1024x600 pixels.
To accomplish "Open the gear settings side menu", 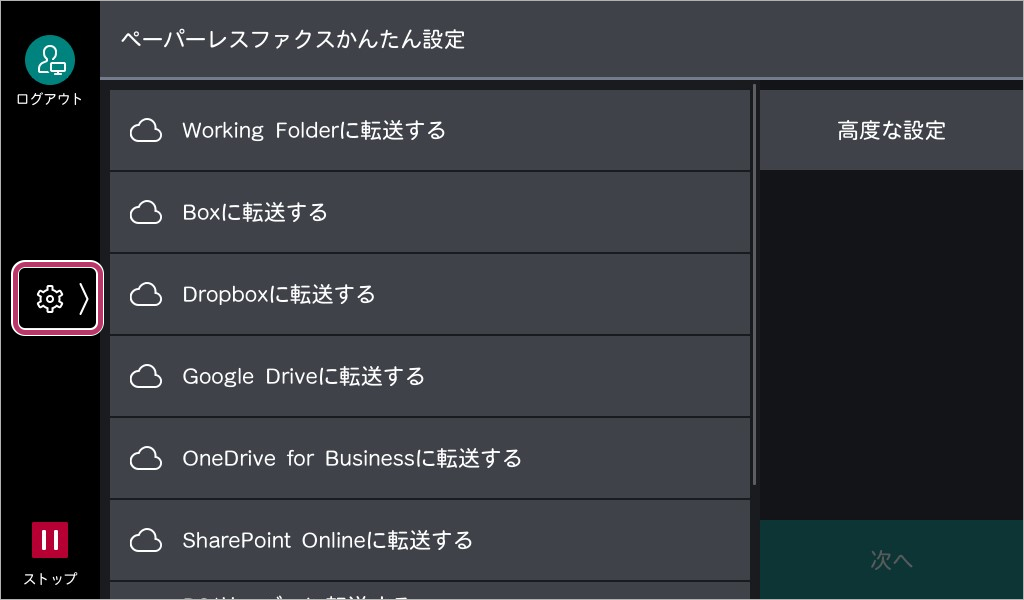I will point(57,298).
